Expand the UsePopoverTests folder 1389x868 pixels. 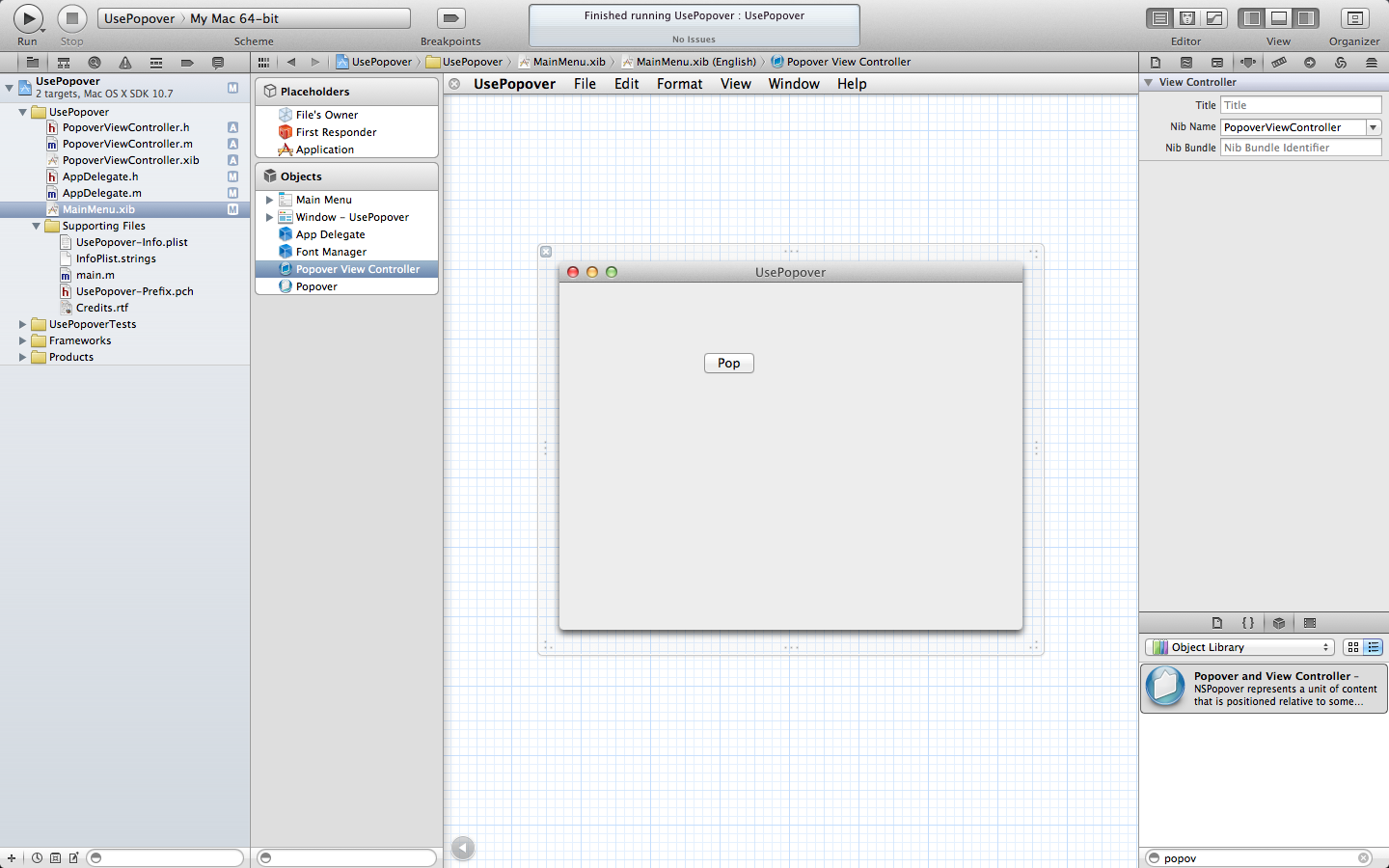22,324
